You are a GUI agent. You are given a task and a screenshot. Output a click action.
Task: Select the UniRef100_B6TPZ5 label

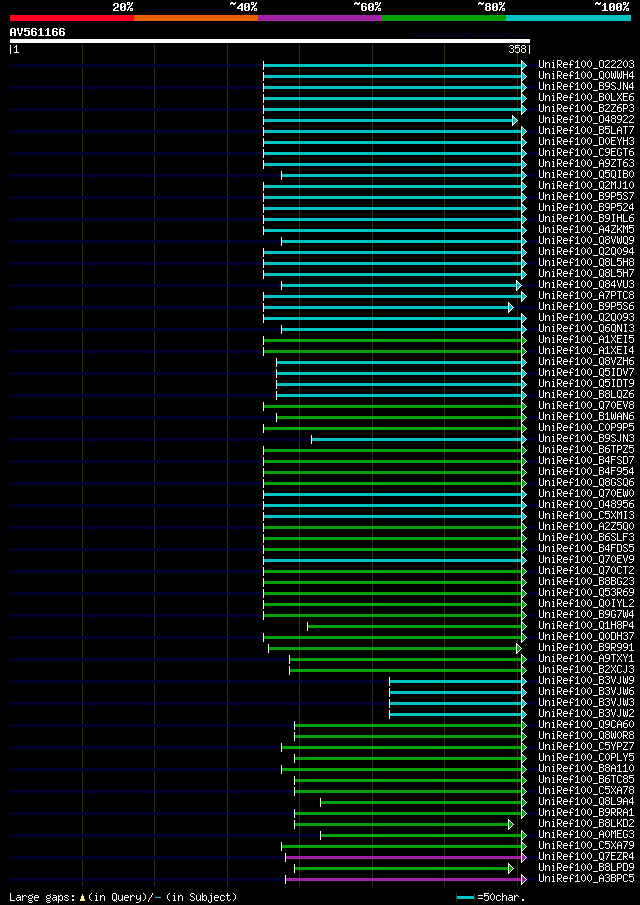pos(586,450)
